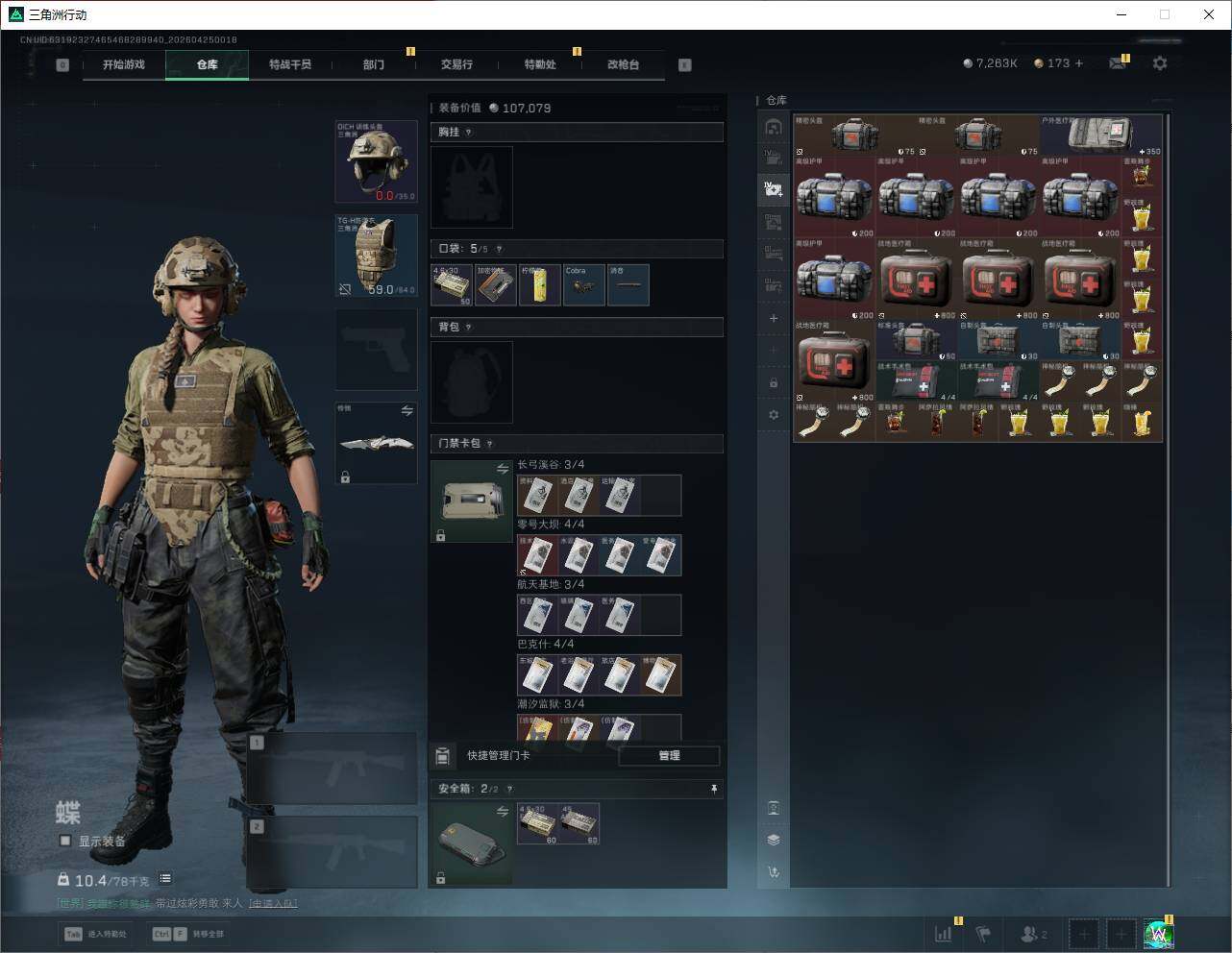
Task: Open the 部门 tab
Action: 374,64
